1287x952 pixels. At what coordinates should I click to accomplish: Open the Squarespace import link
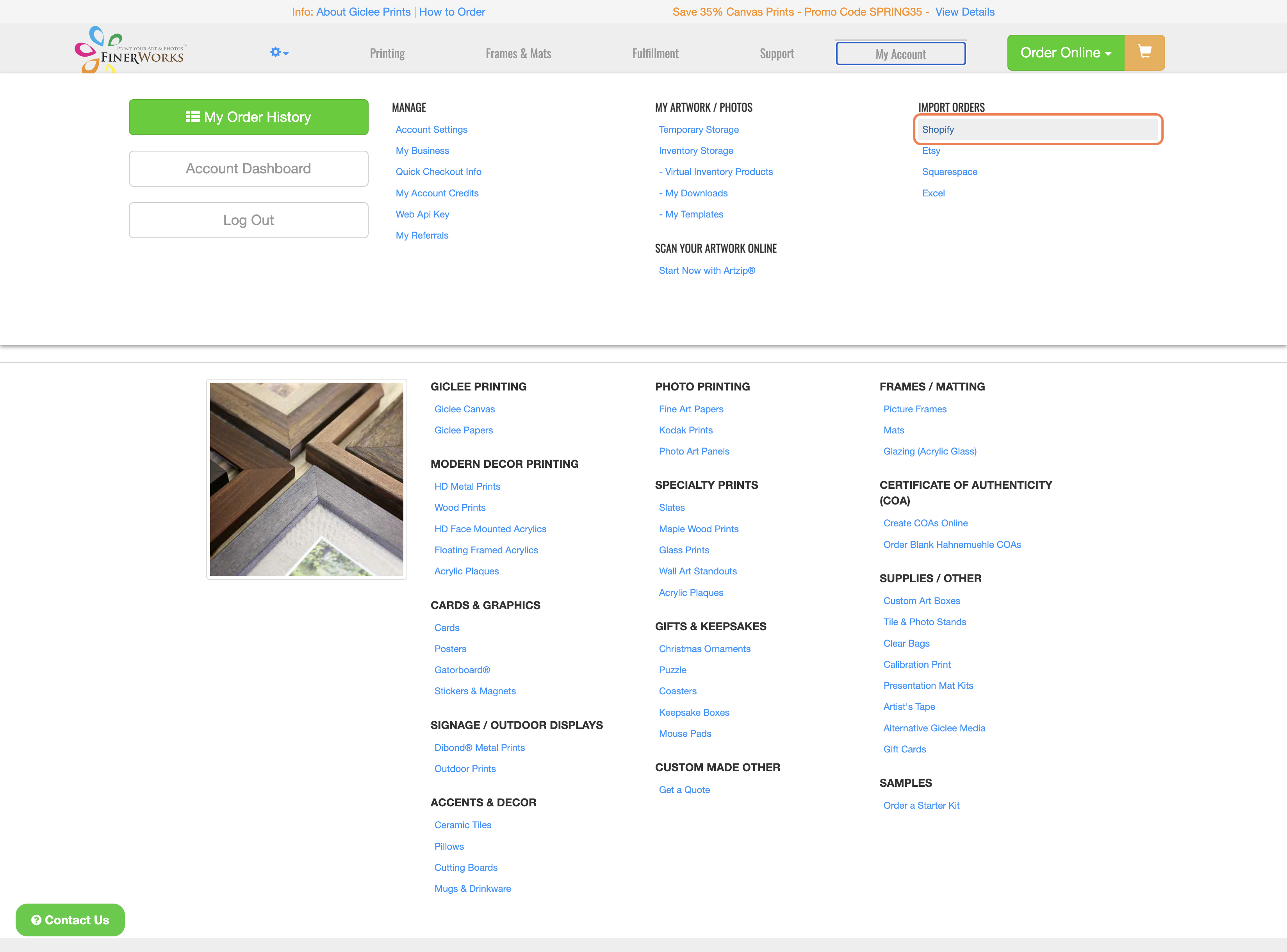point(949,172)
